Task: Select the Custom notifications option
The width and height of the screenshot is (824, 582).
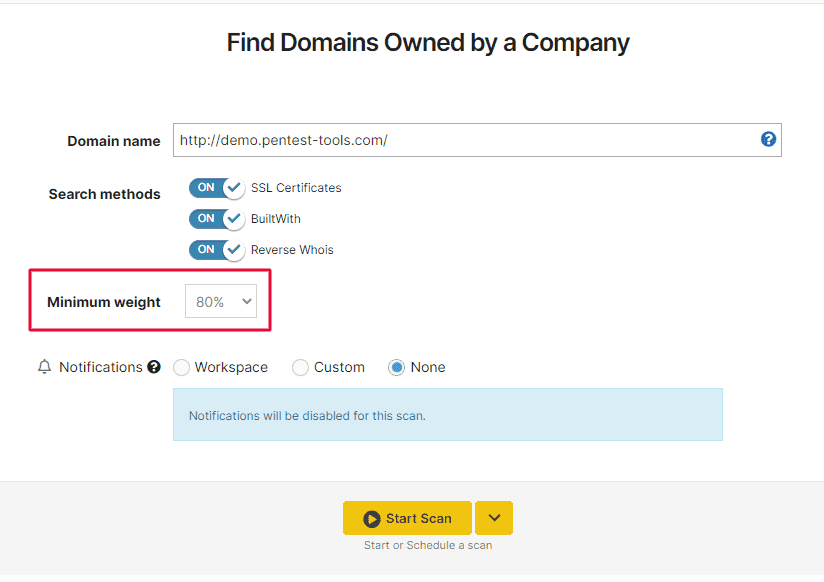Action: (300, 367)
